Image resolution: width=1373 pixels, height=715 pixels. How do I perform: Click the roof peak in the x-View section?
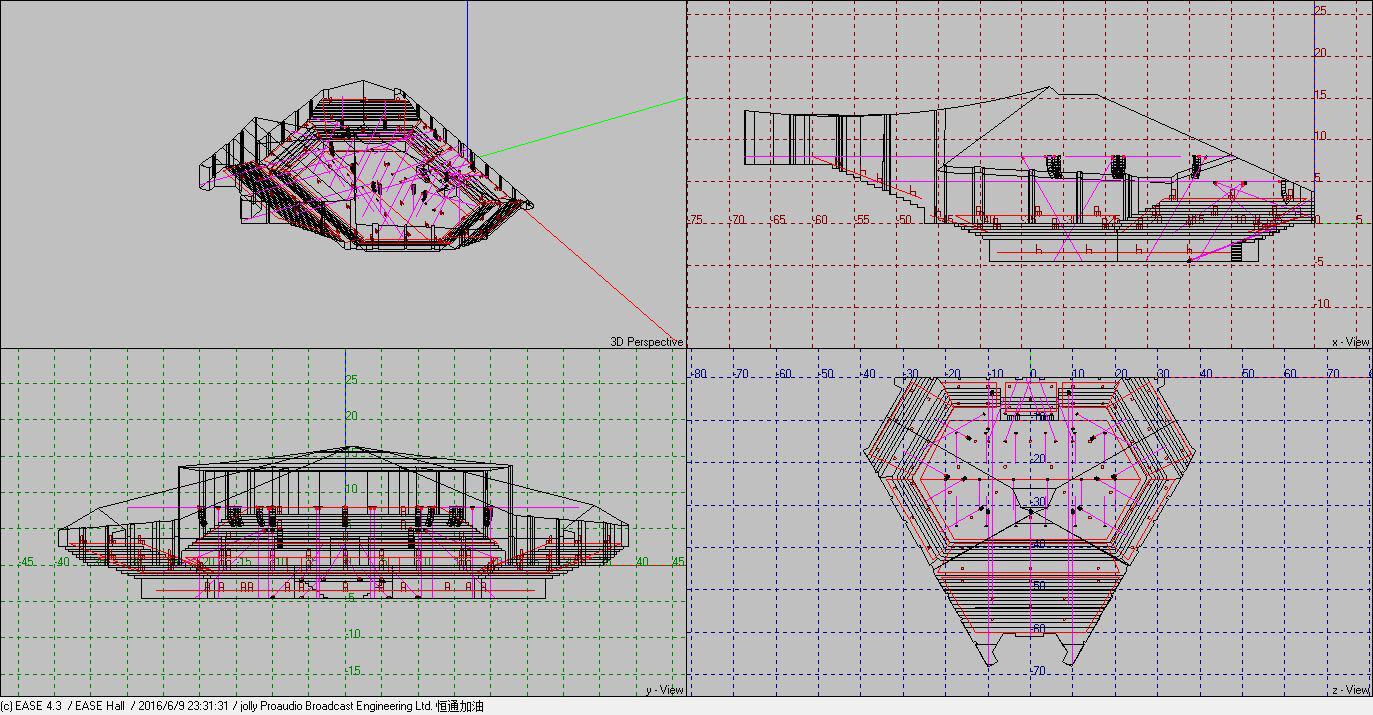coord(1046,87)
